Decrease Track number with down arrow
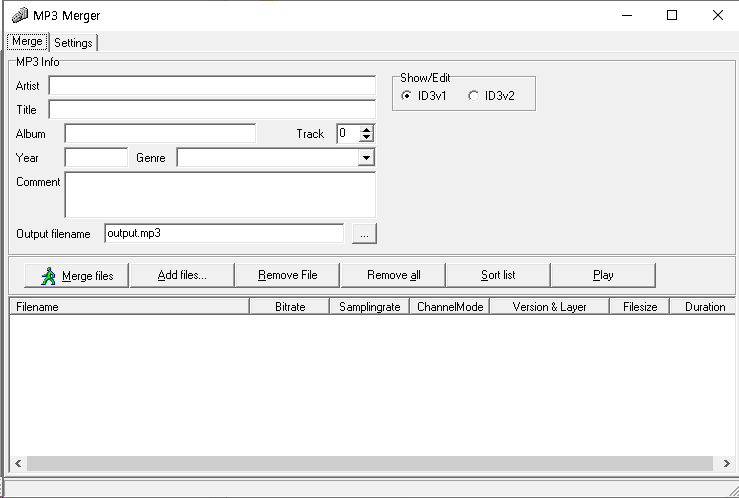The height and width of the screenshot is (498, 739). point(366,138)
